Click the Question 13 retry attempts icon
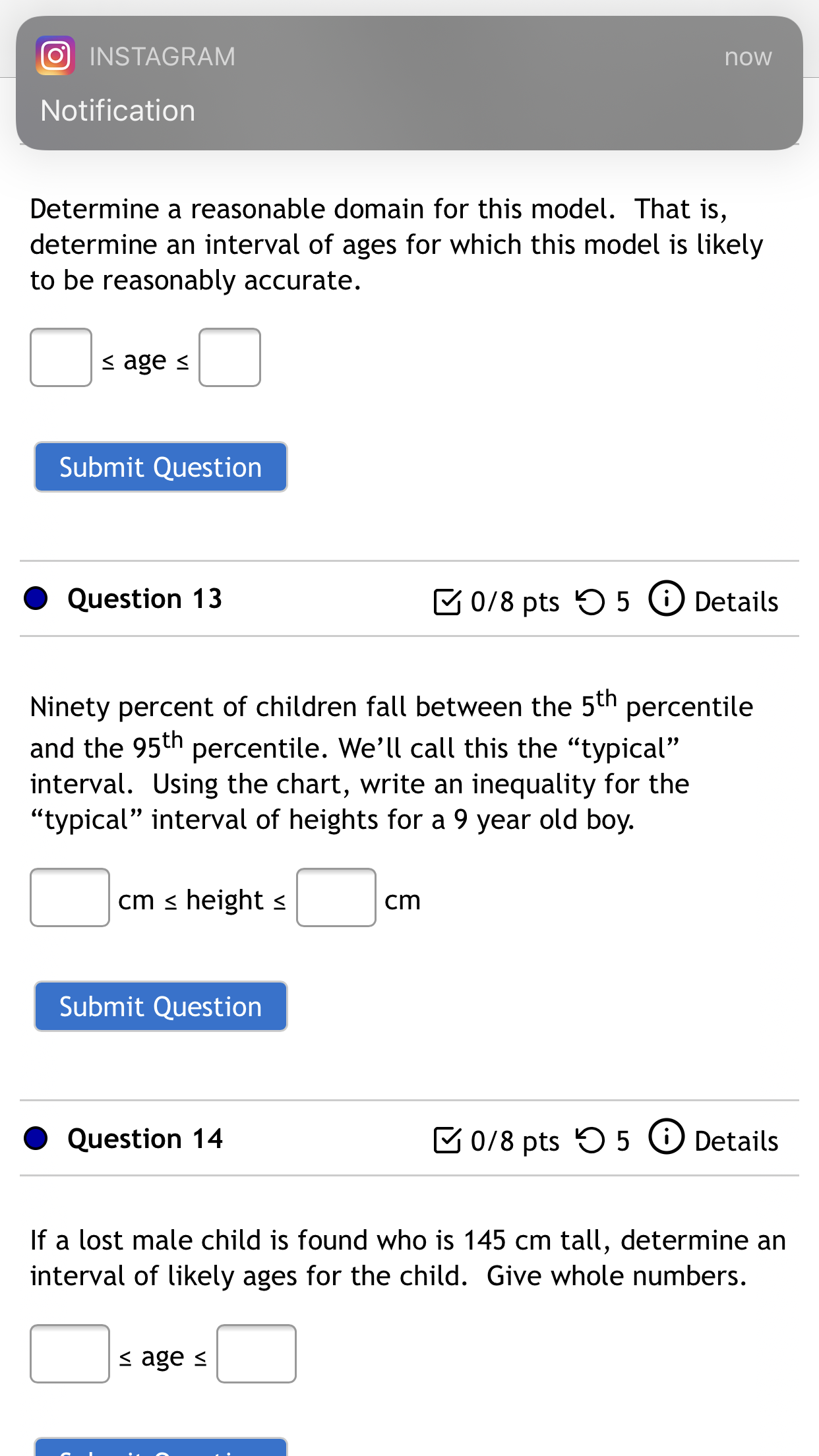The image size is (819, 1456). click(590, 601)
